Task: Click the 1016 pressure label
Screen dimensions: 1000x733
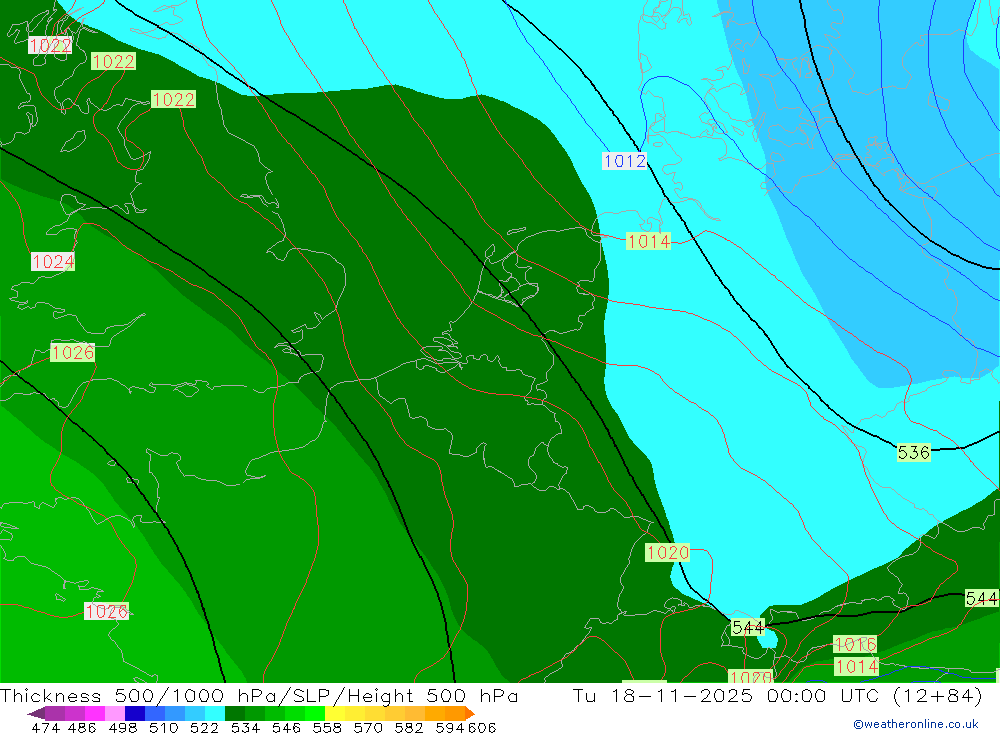Action: click(855, 644)
